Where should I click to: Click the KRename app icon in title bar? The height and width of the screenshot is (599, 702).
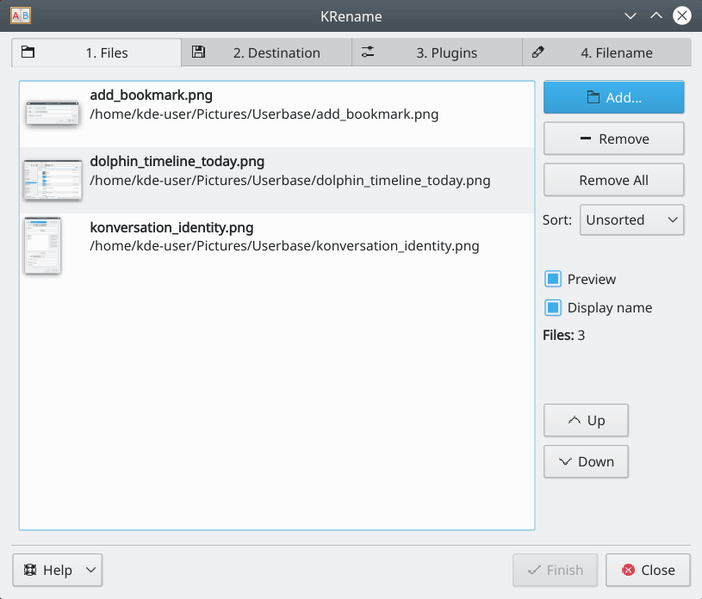tap(20, 16)
